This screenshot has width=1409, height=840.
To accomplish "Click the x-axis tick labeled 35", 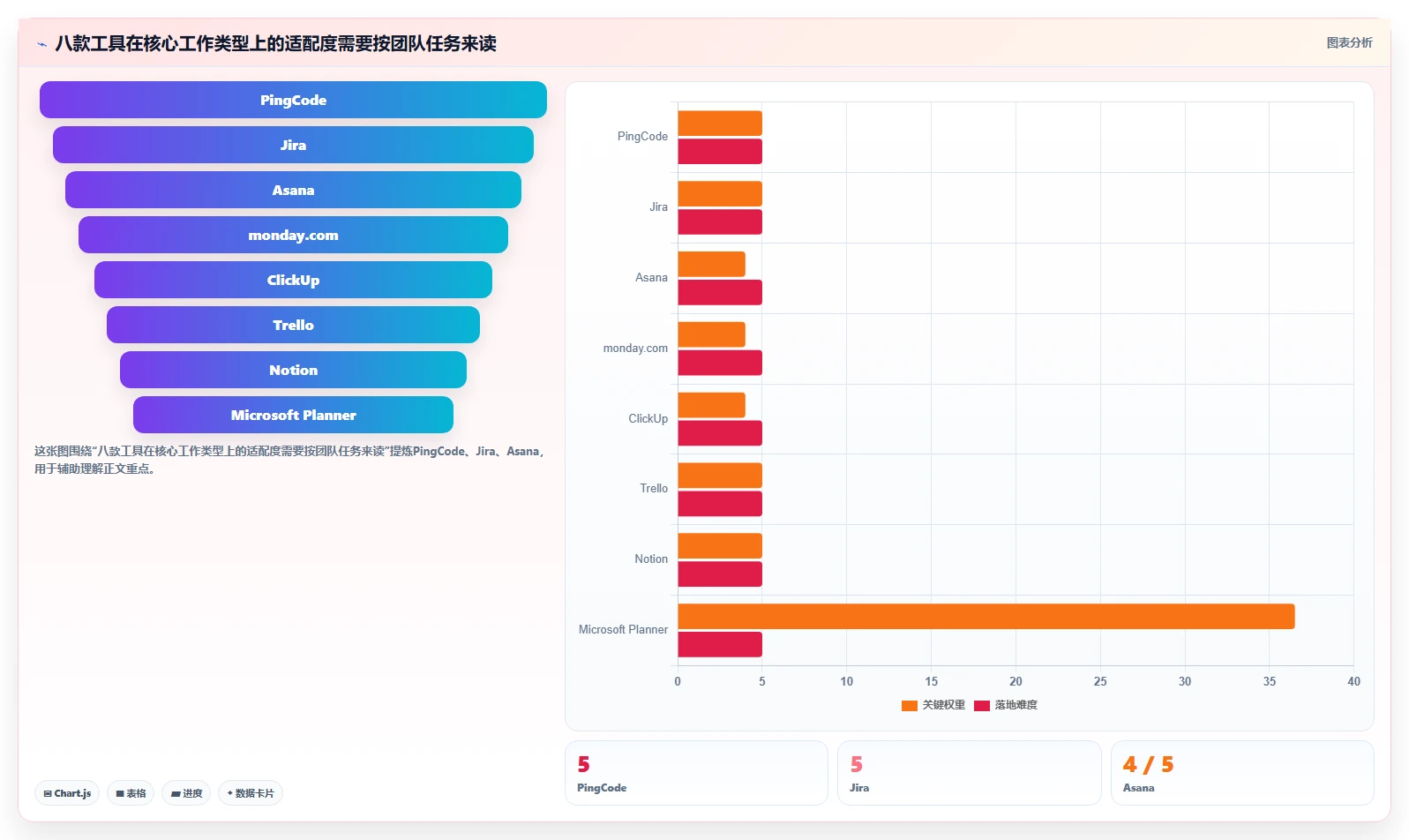I will click(1269, 681).
